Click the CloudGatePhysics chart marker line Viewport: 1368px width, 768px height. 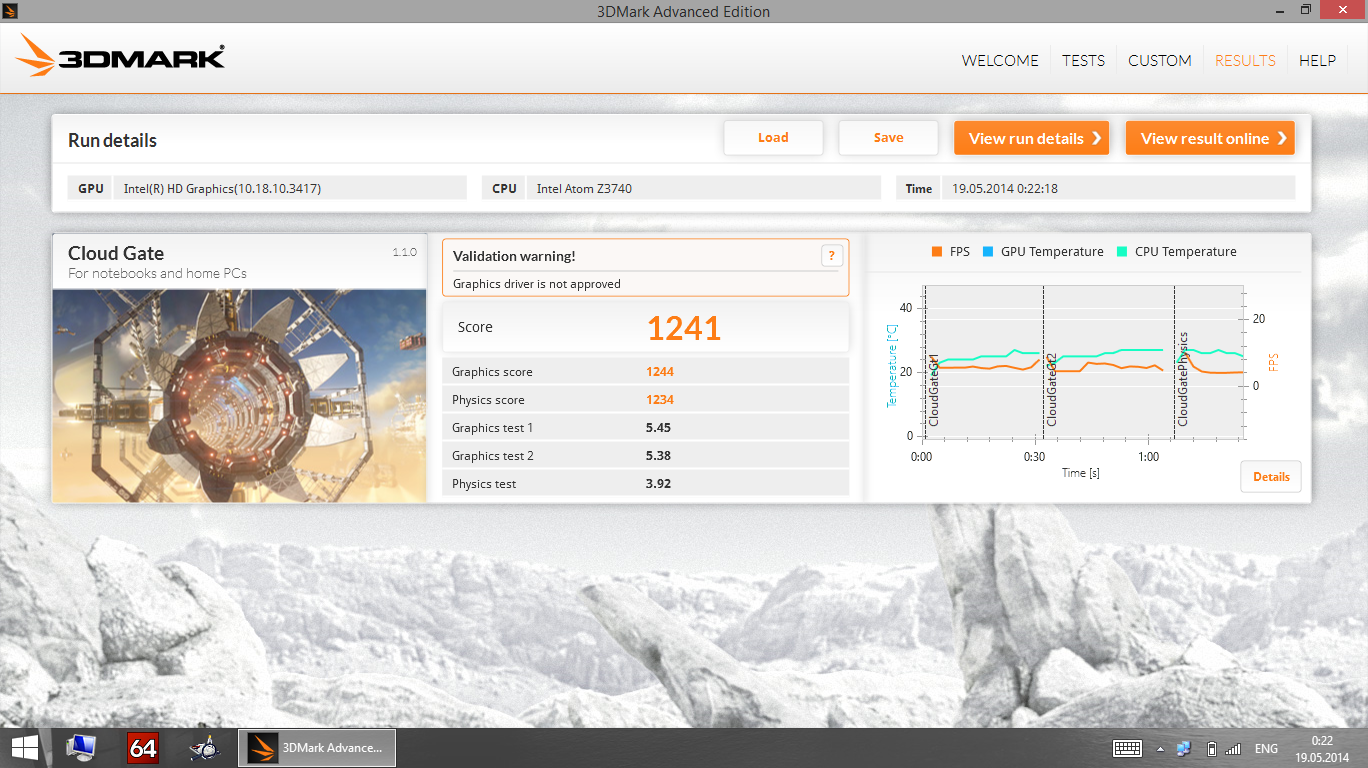(1174, 362)
